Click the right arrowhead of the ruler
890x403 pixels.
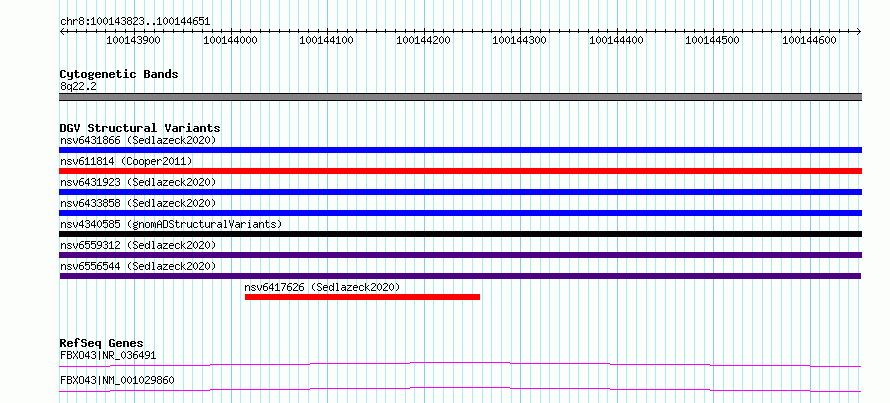[x=859, y=31]
